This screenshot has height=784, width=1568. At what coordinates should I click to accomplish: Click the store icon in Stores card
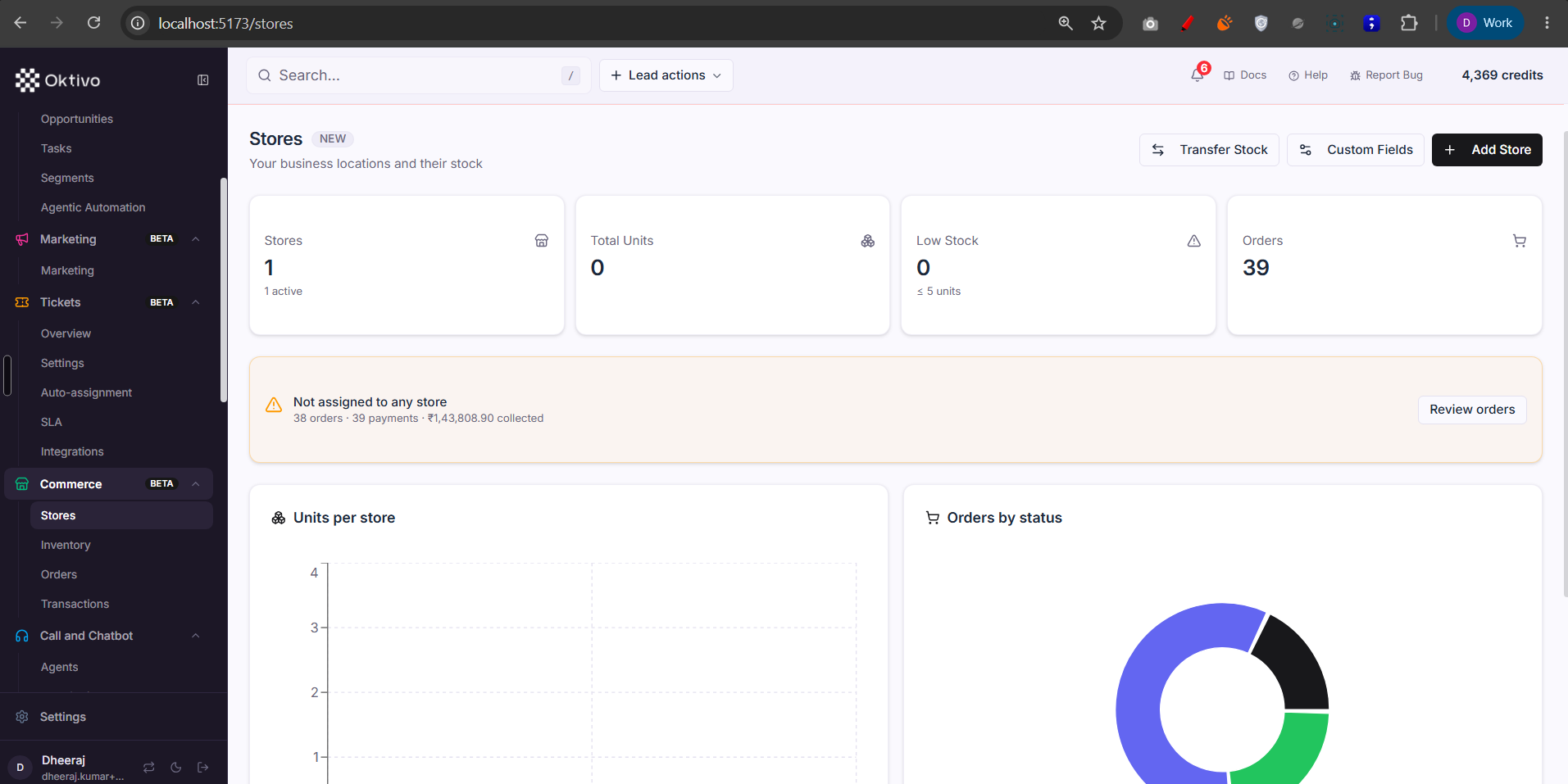542,241
